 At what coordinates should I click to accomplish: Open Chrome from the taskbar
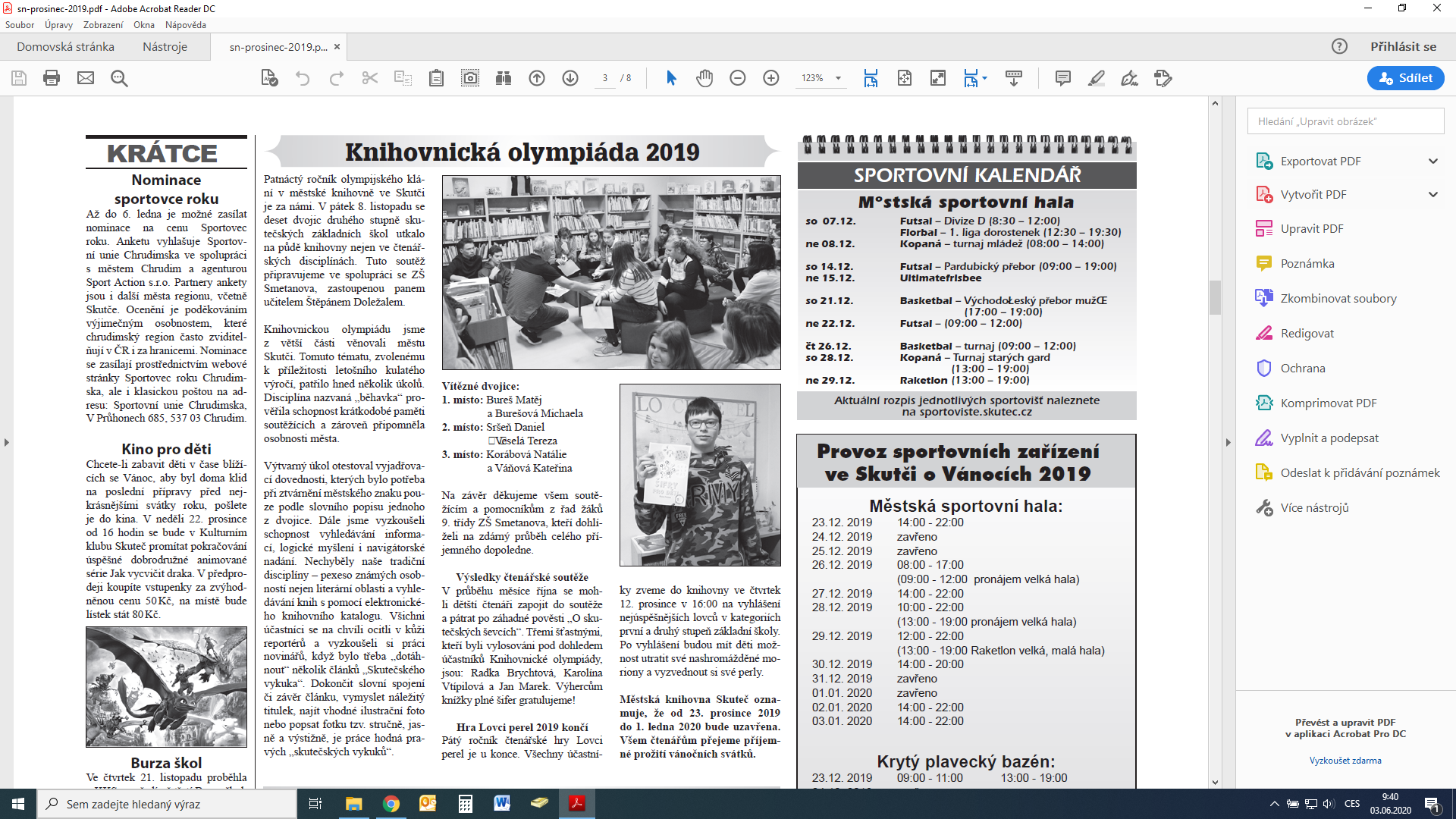[391, 804]
